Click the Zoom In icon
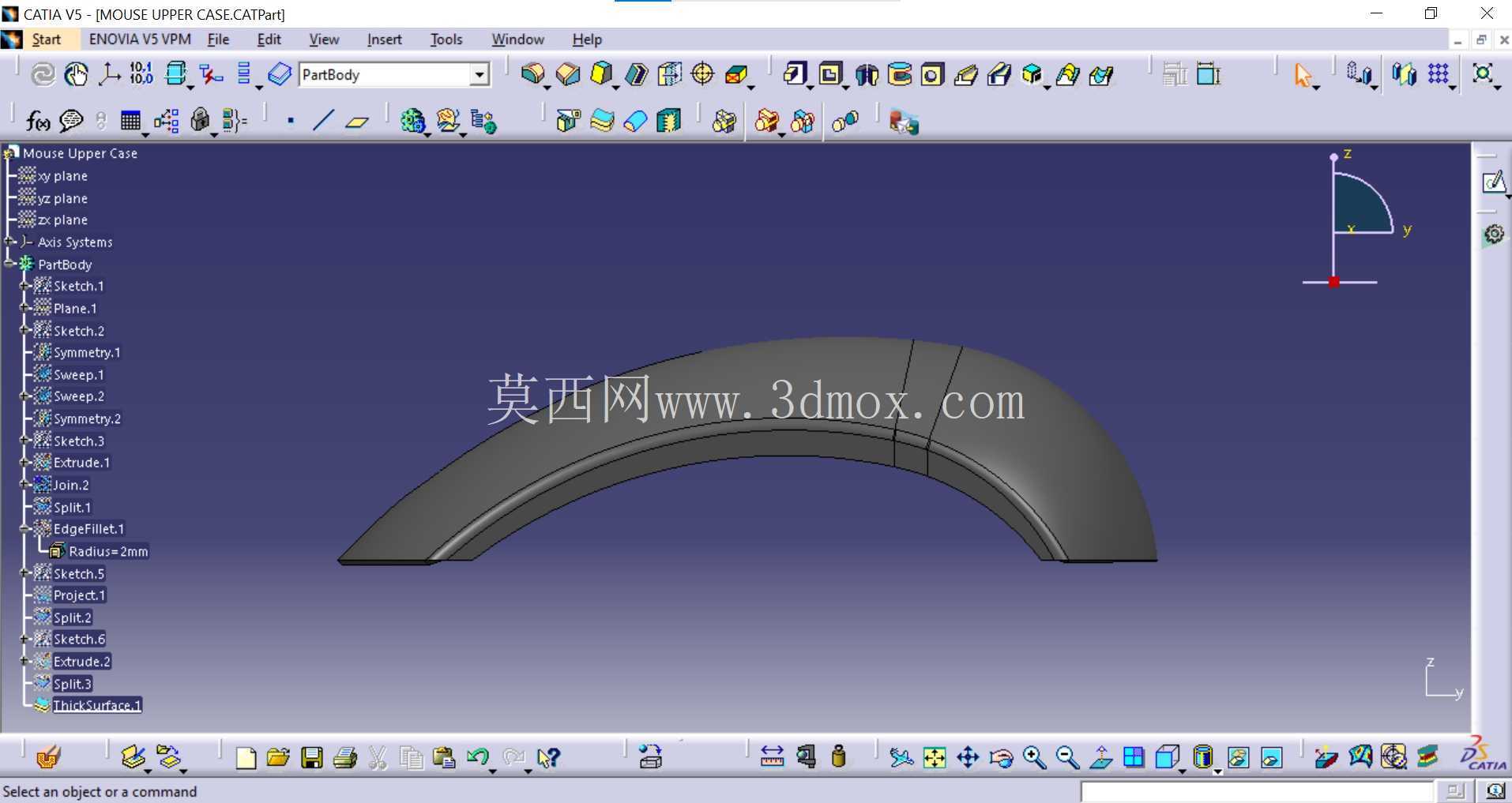The height and width of the screenshot is (803, 1512). point(1034,757)
